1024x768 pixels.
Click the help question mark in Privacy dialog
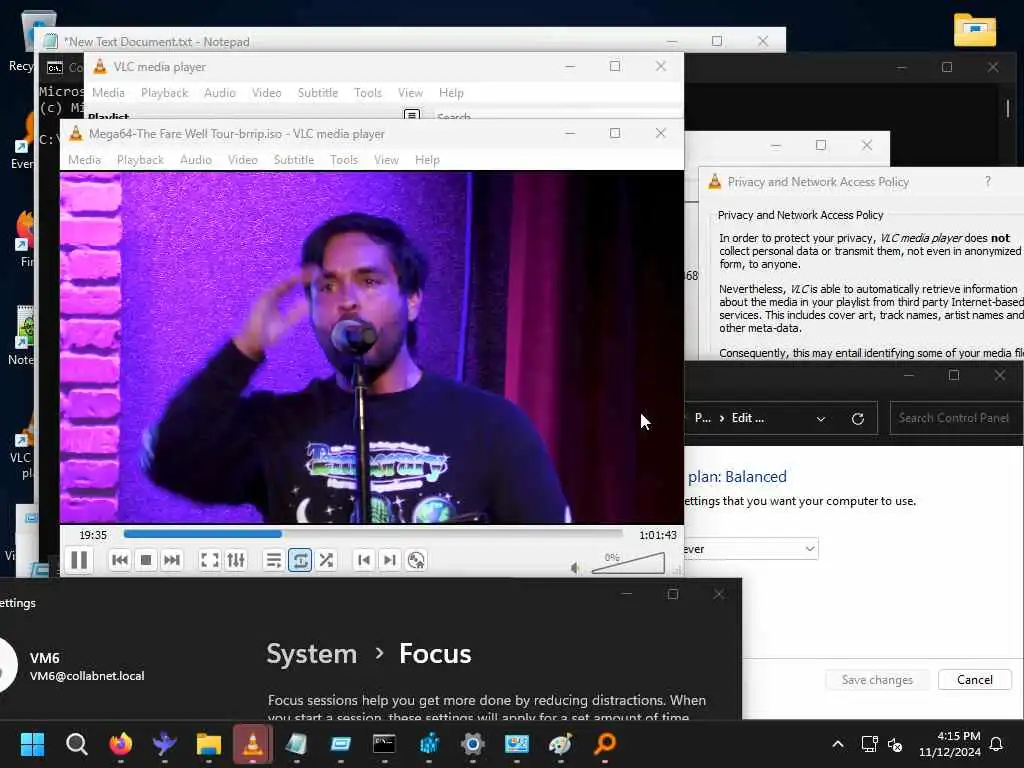point(987,182)
